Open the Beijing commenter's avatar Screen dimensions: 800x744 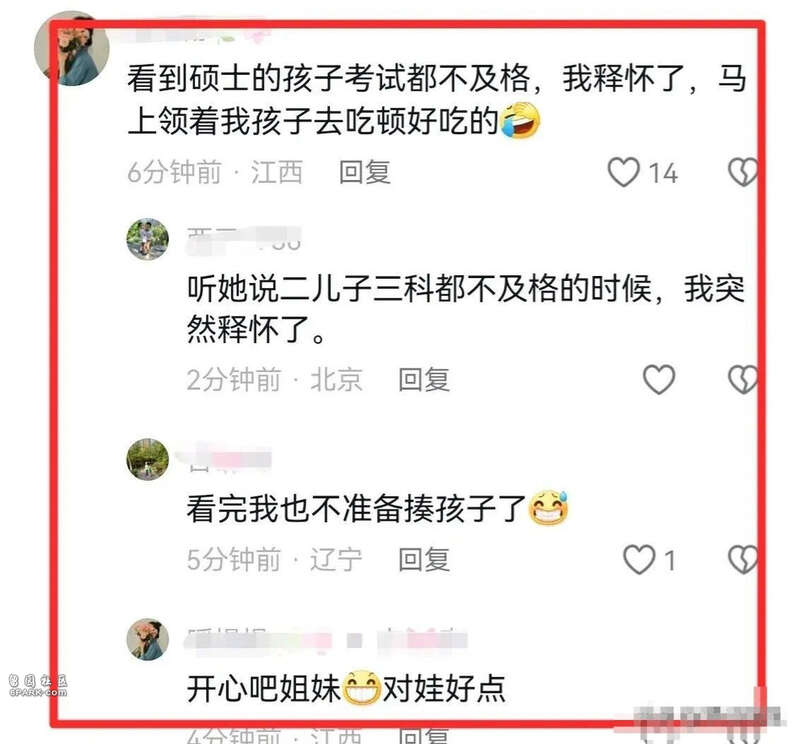tap(147, 239)
